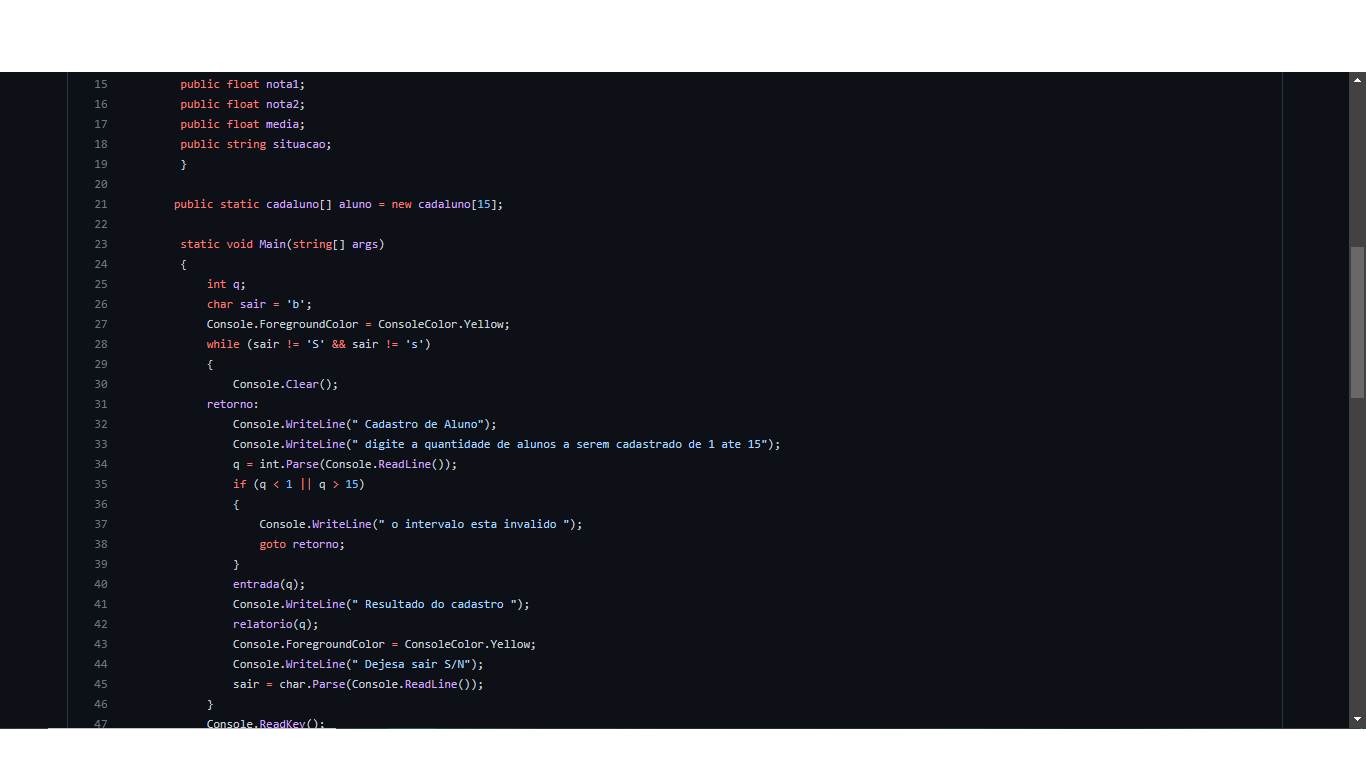Click the scrollbar down arrow
The width and height of the screenshot is (1366, 768).
pos(1357,719)
